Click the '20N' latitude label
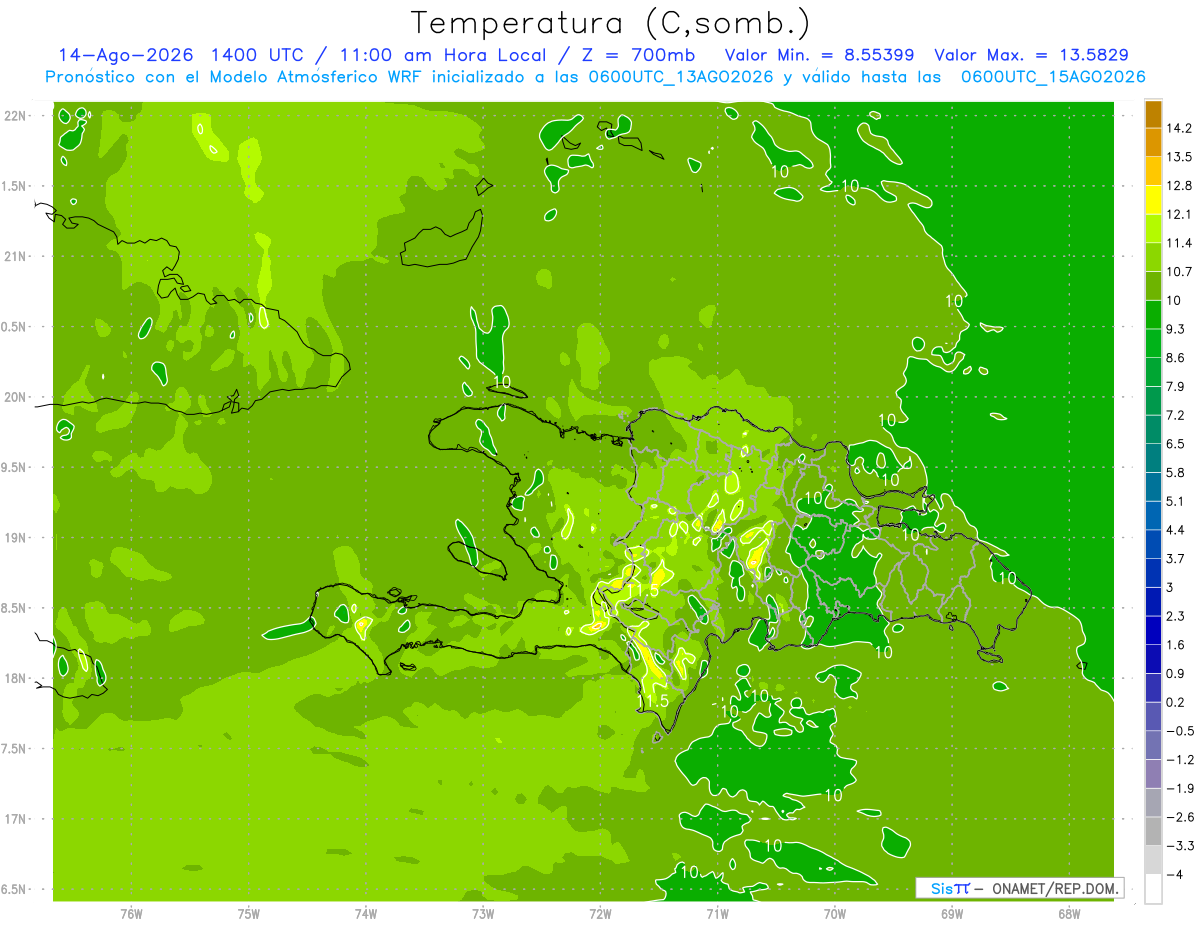 coord(16,397)
